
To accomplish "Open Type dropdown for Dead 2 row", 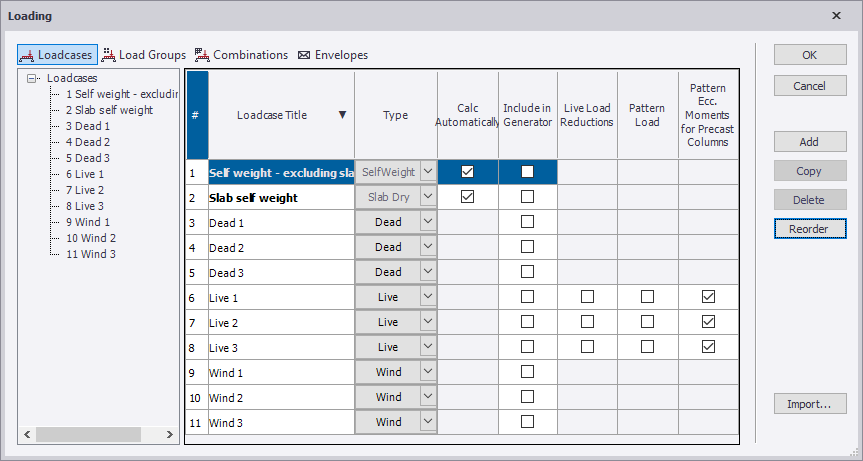I will pyautogui.click(x=428, y=247).
